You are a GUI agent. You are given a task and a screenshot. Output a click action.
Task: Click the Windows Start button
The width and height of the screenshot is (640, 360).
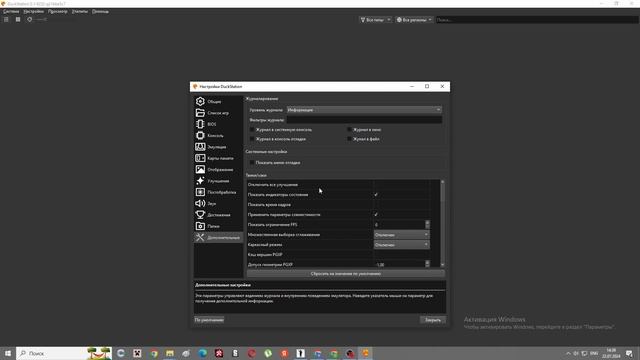(x=8, y=353)
